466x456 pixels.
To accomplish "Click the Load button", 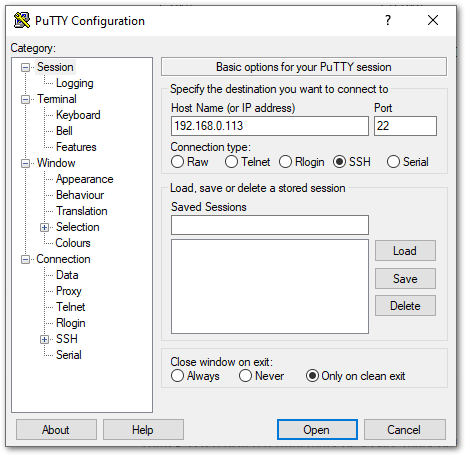I will point(405,251).
